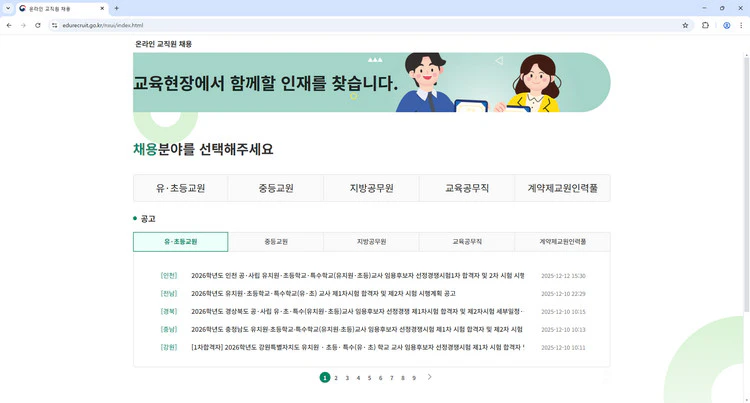The image size is (750, 403).
Task: Go to pagination page 7
Action: [391, 378]
